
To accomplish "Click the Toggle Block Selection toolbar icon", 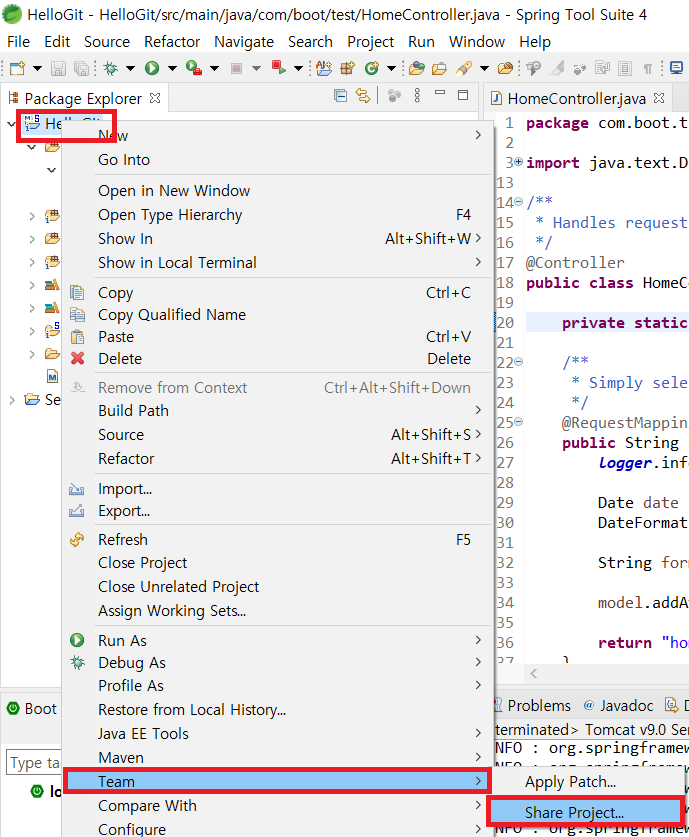I will 624,68.
